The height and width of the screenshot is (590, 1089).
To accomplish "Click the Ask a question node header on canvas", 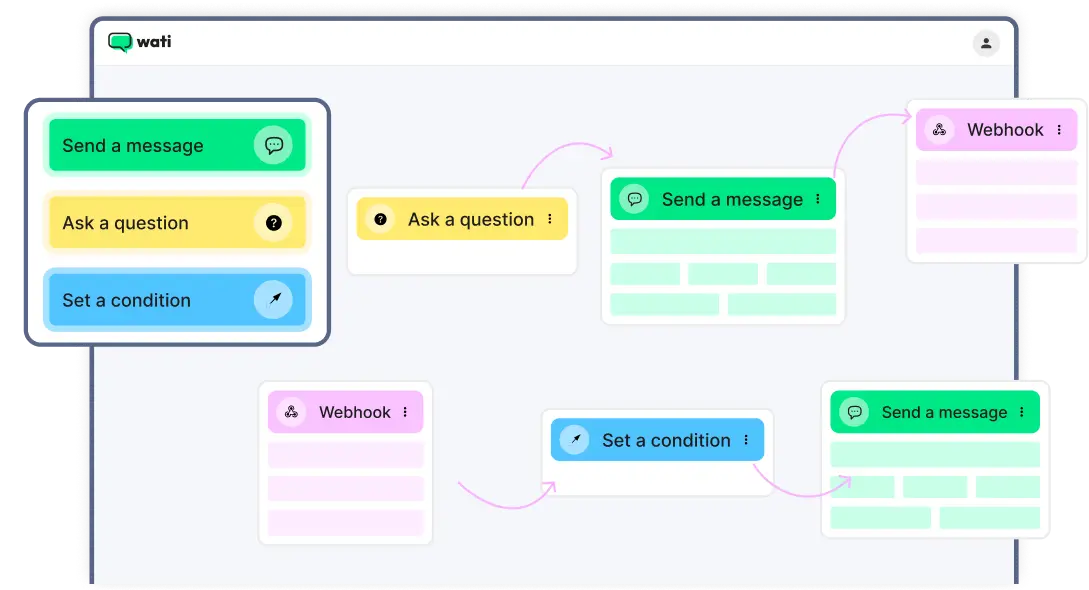I will pyautogui.click(x=462, y=219).
